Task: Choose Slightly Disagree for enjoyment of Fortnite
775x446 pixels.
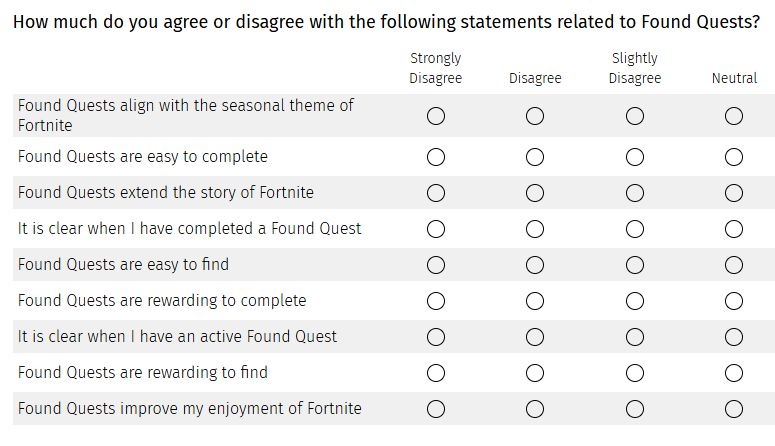Action: pyautogui.click(x=635, y=409)
